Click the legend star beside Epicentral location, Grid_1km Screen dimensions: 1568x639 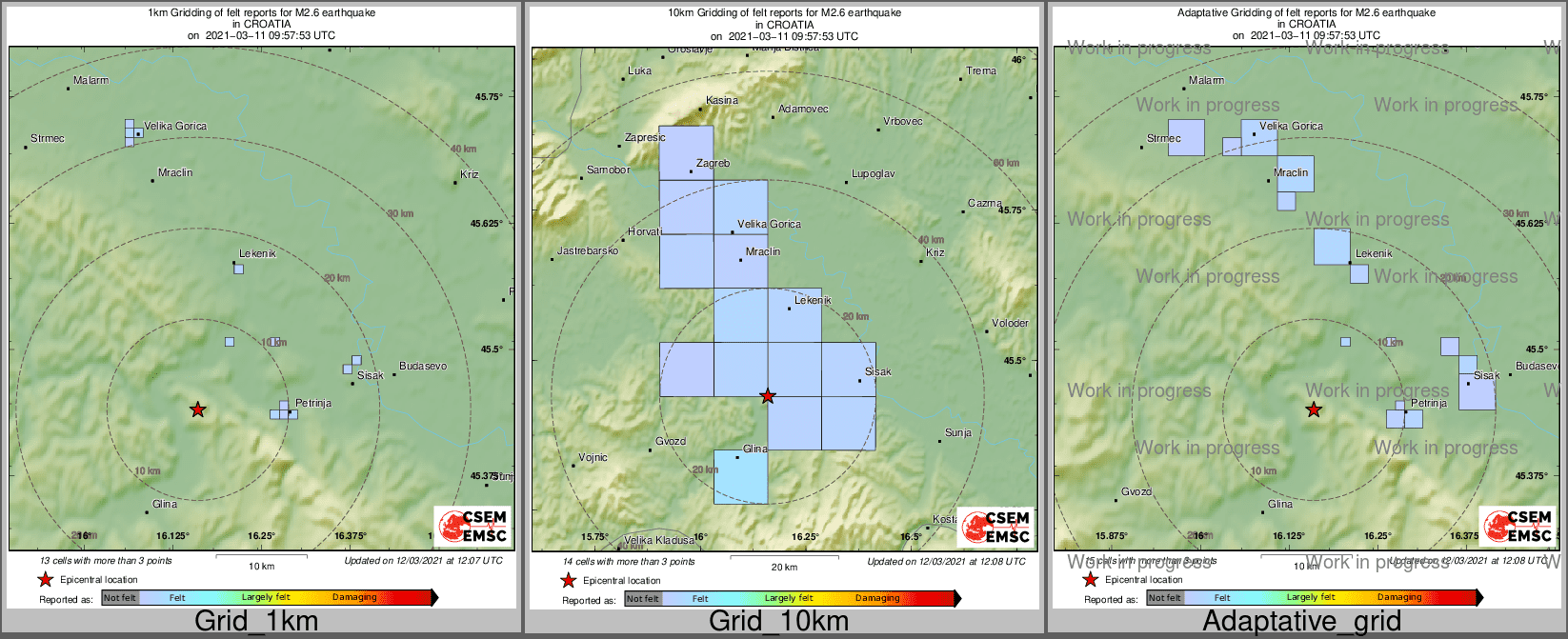(45, 579)
